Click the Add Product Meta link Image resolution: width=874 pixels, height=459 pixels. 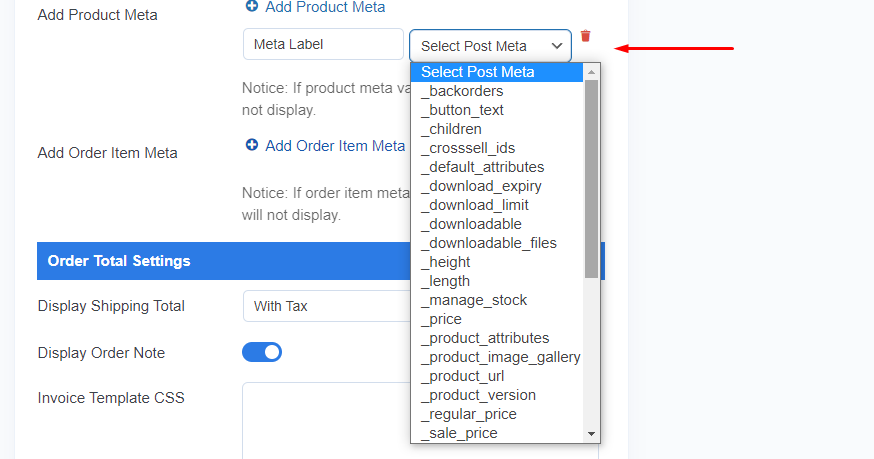click(325, 7)
